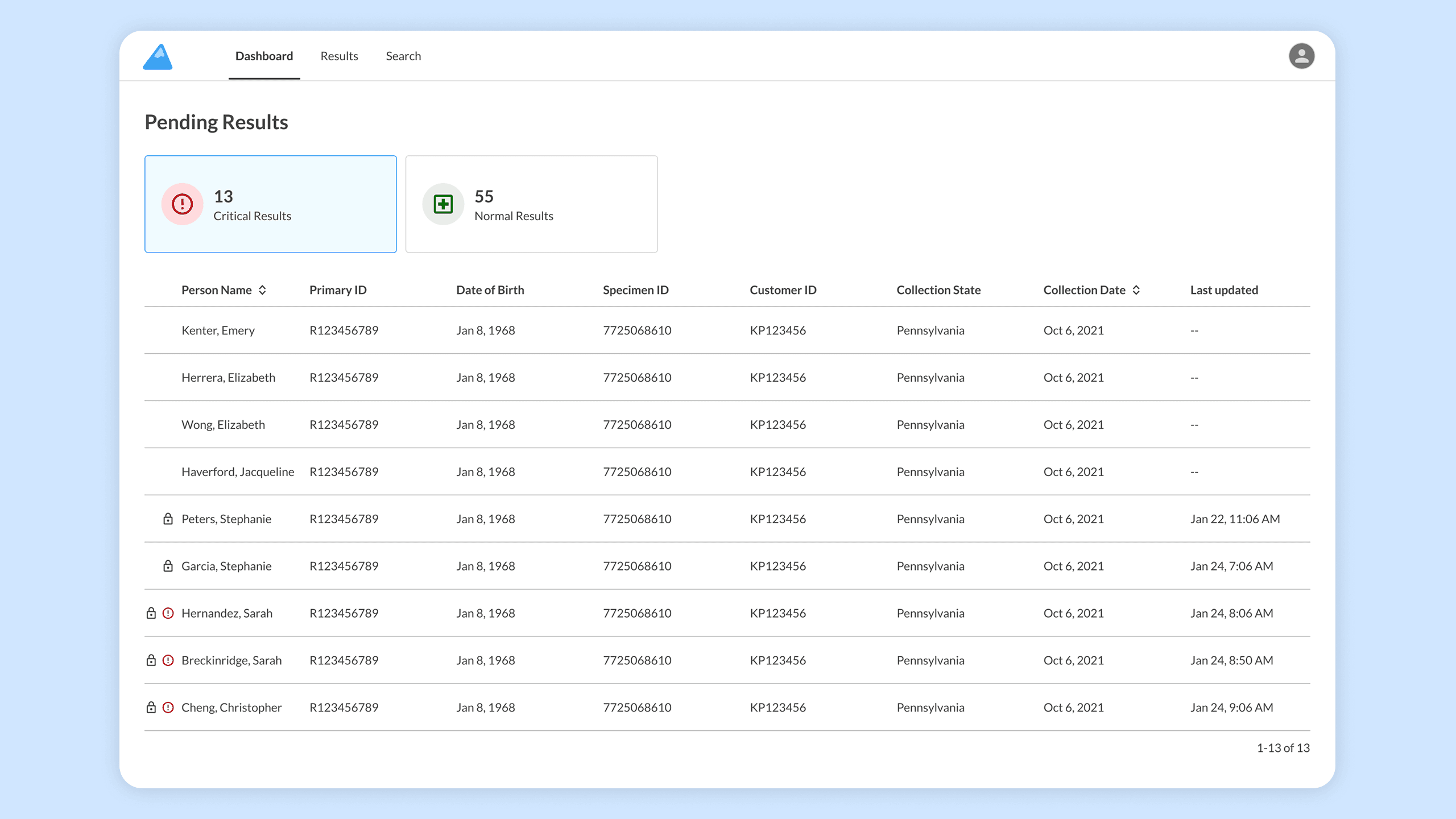Open the user profile avatar icon

click(1302, 56)
